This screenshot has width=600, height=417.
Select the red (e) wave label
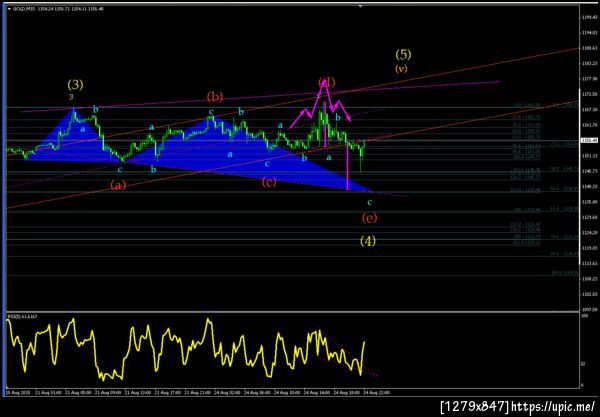(x=370, y=218)
